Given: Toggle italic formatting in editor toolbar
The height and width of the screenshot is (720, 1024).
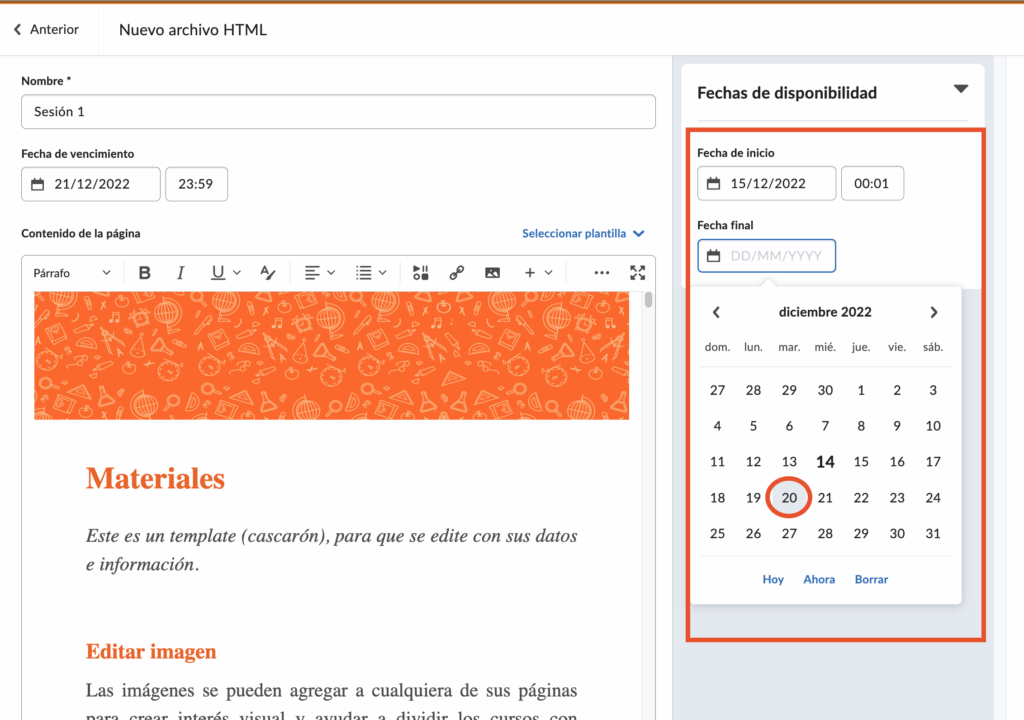Looking at the screenshot, I should pos(181,273).
